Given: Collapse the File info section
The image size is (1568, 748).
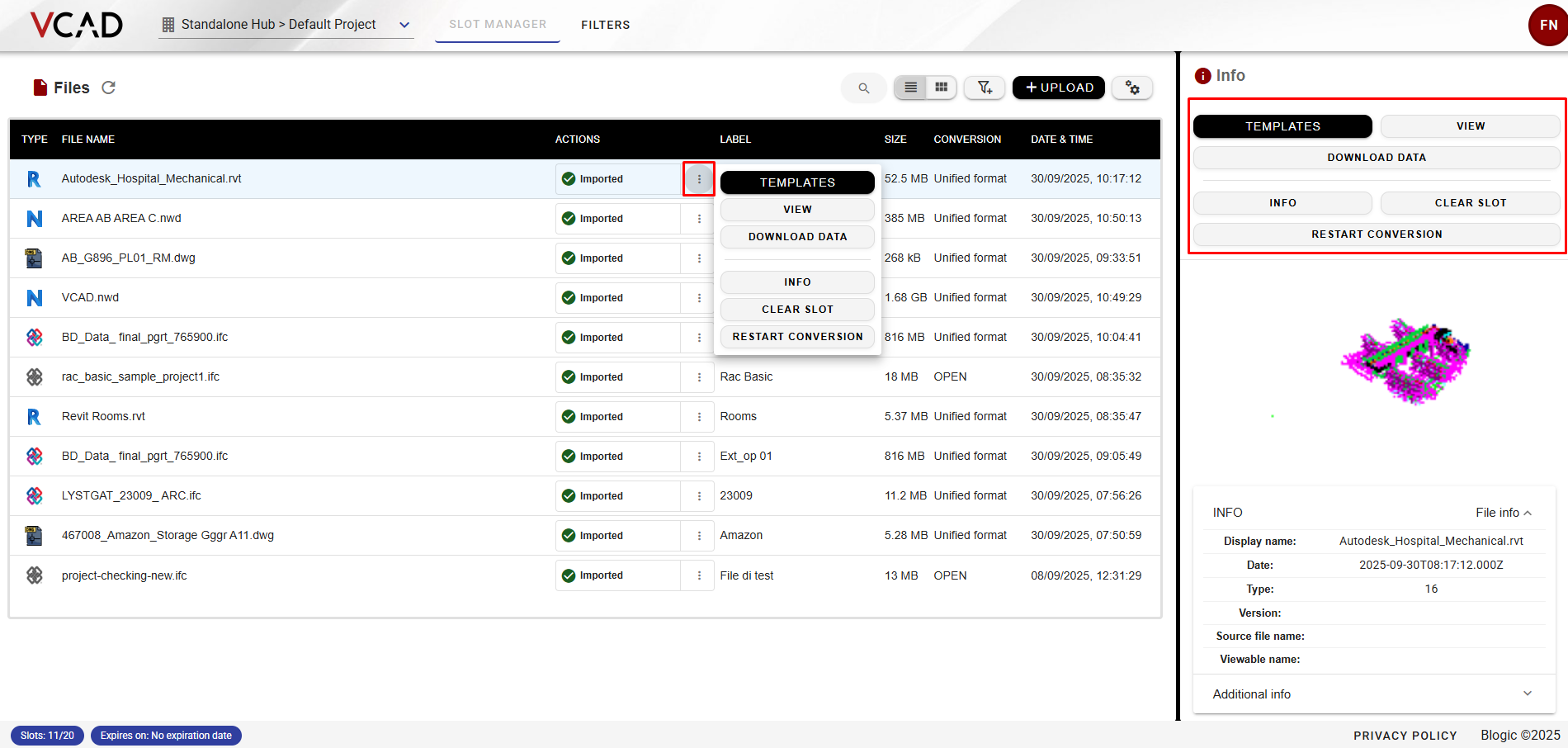Looking at the screenshot, I should click(1504, 513).
